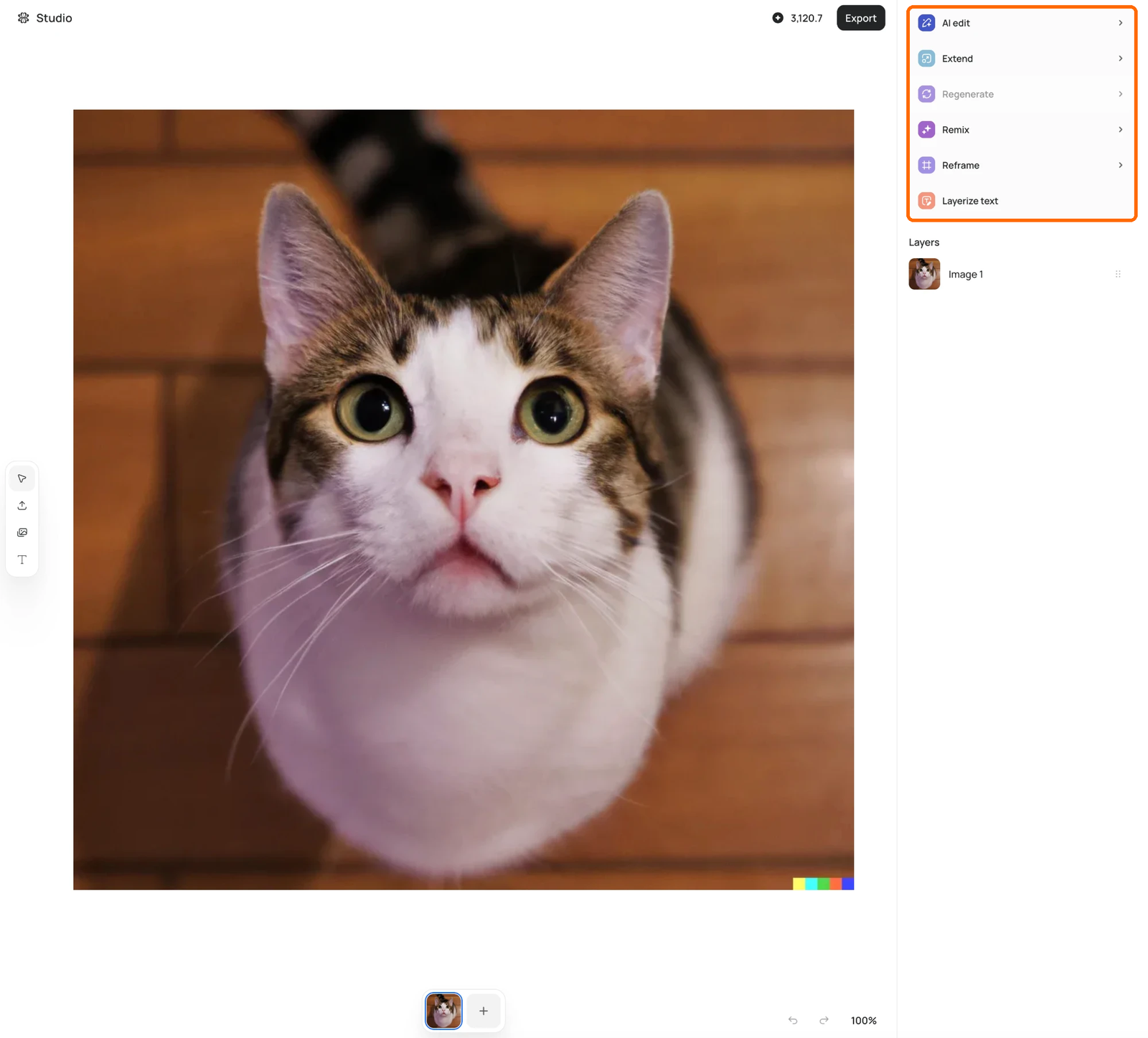Expand the AI edit chevron

[x=1120, y=23]
